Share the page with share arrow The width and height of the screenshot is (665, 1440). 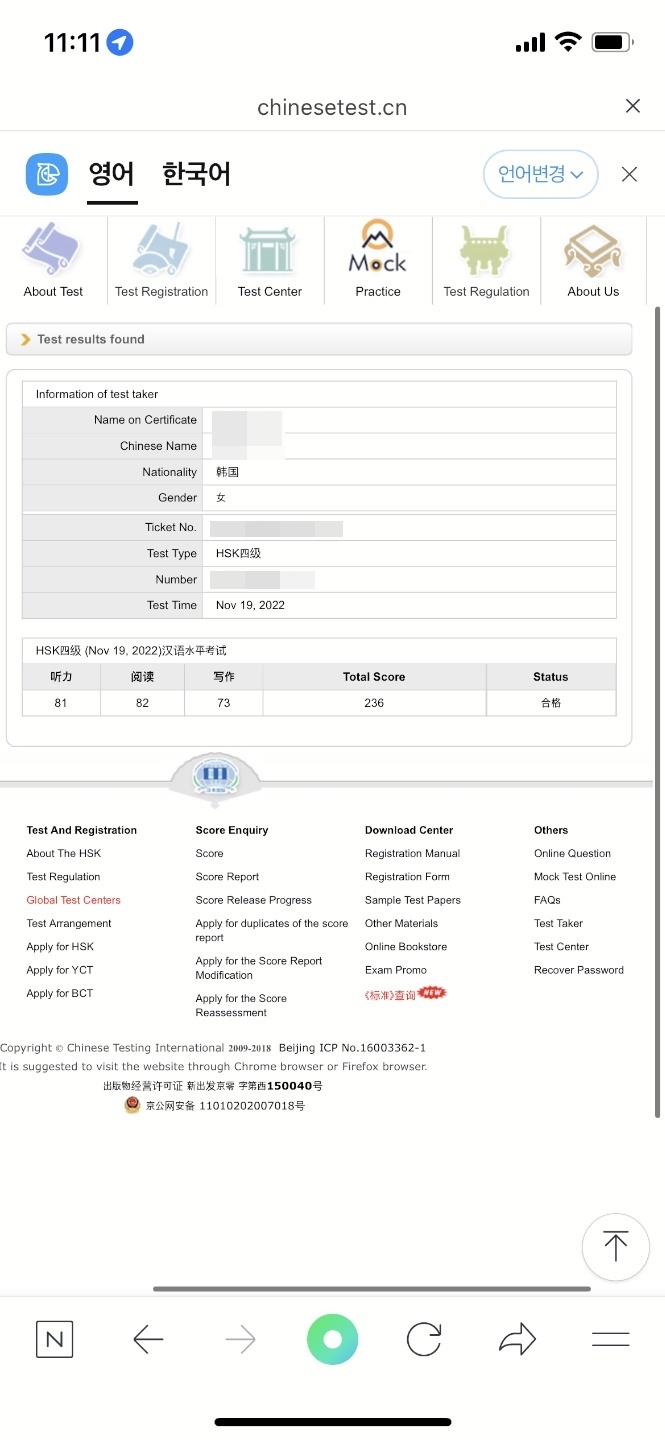[517, 1340]
